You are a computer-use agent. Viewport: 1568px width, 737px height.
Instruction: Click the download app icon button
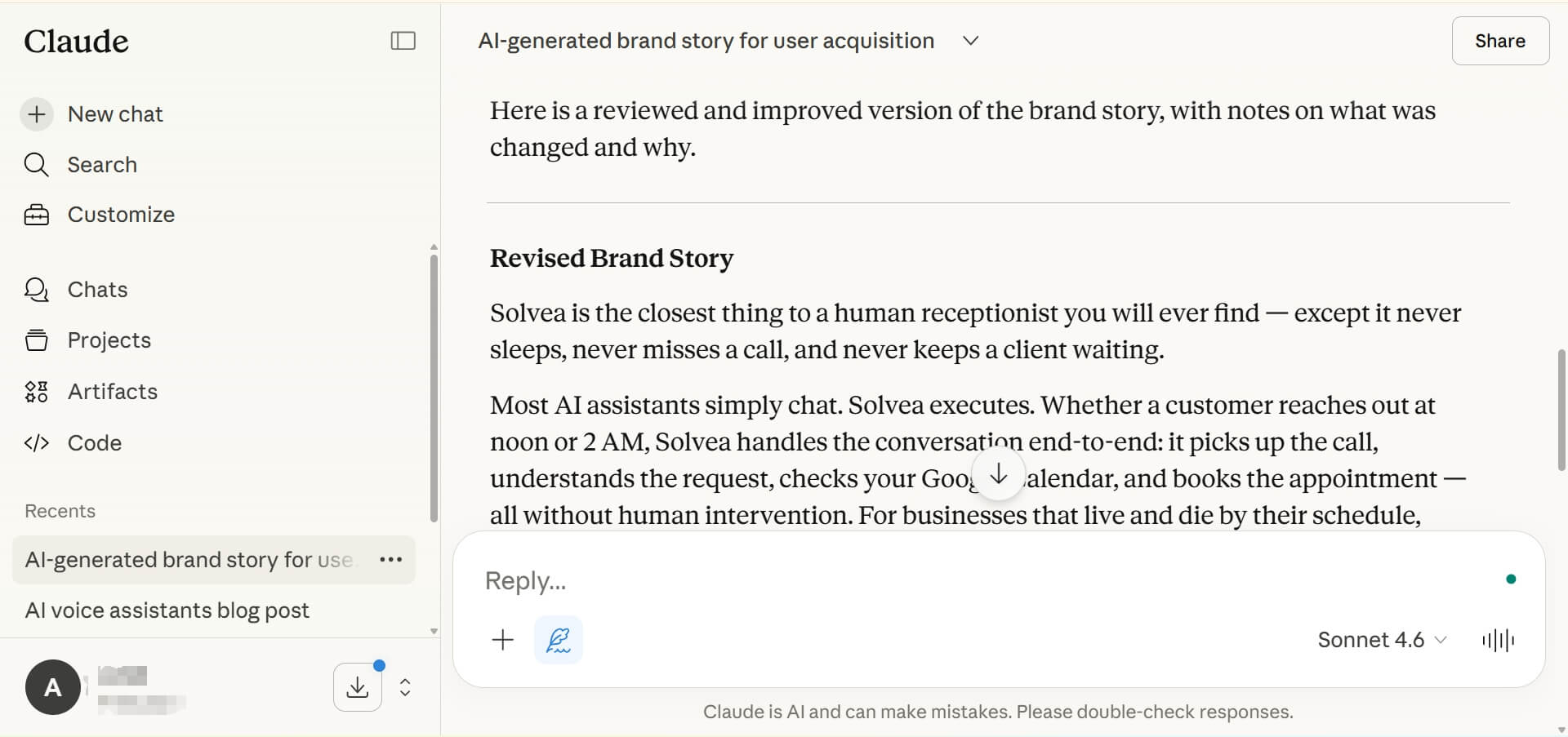tap(358, 687)
